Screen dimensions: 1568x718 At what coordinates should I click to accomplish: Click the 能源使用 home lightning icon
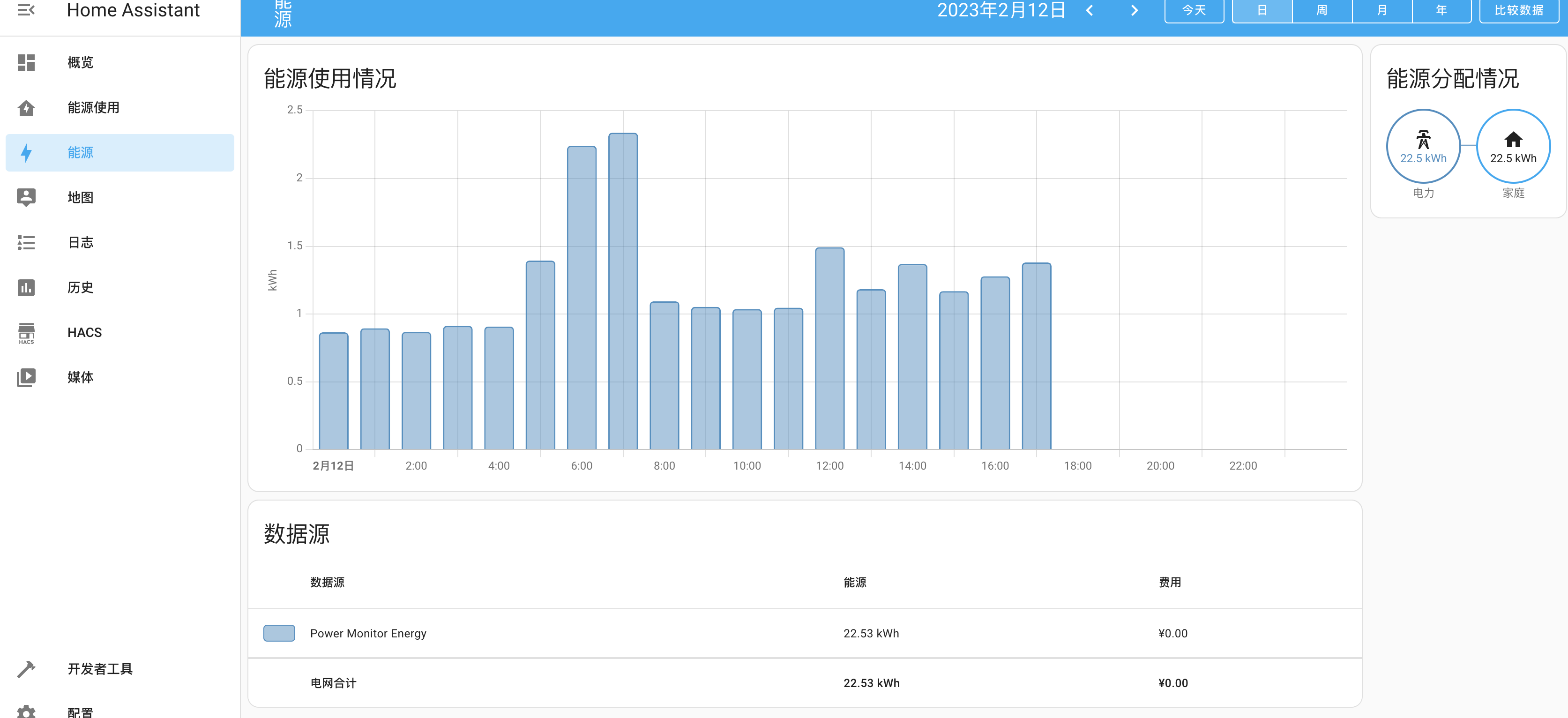coord(26,108)
